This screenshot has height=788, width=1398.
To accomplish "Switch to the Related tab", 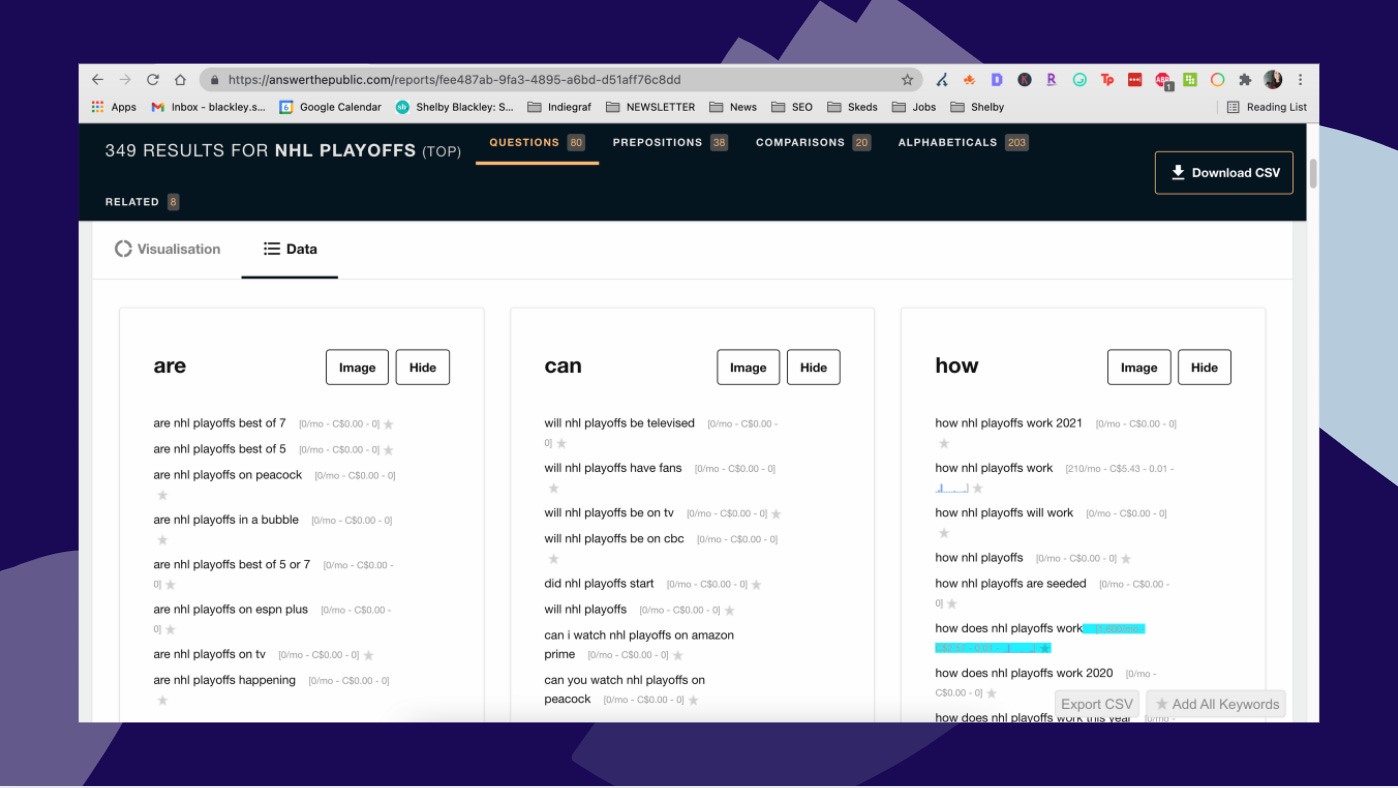I will pyautogui.click(x=142, y=202).
